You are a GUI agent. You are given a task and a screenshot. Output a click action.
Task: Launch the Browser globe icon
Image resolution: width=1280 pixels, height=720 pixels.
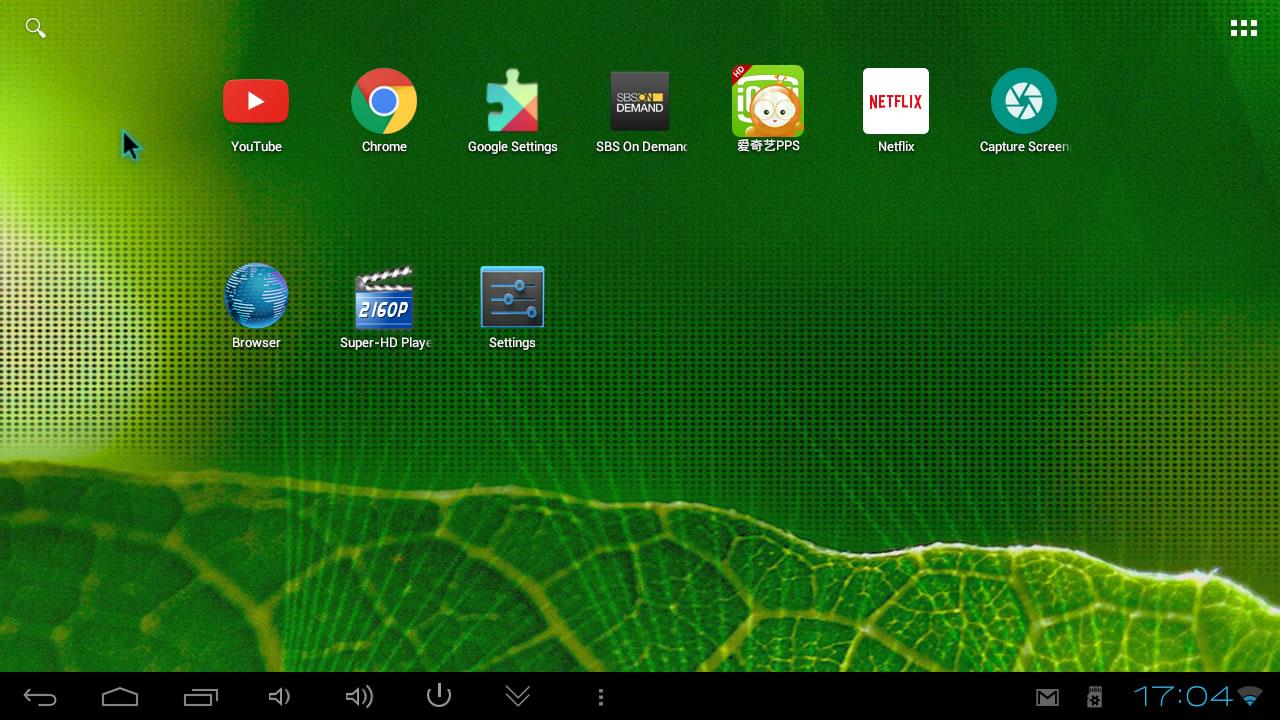point(256,296)
